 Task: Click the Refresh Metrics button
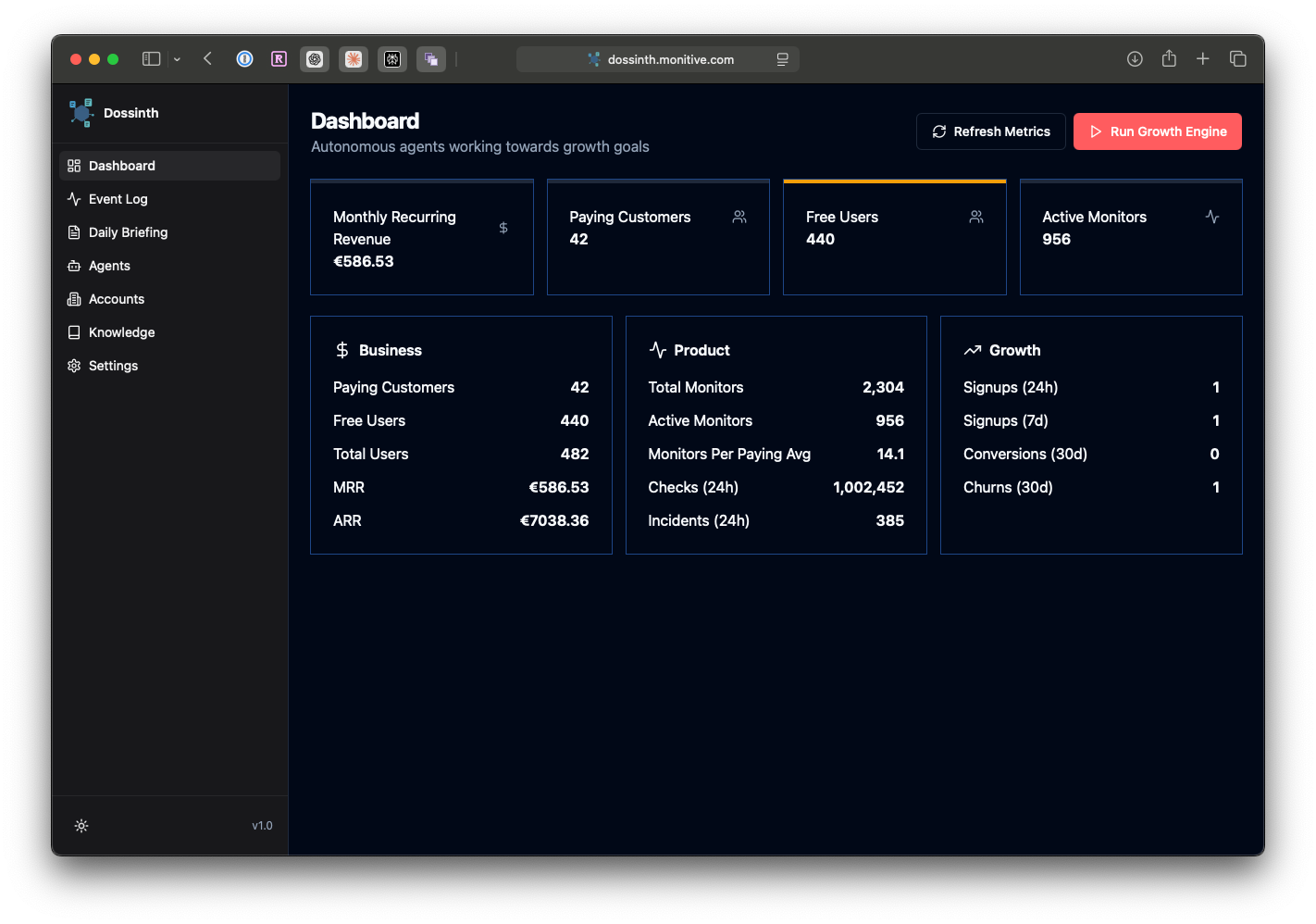click(x=990, y=131)
